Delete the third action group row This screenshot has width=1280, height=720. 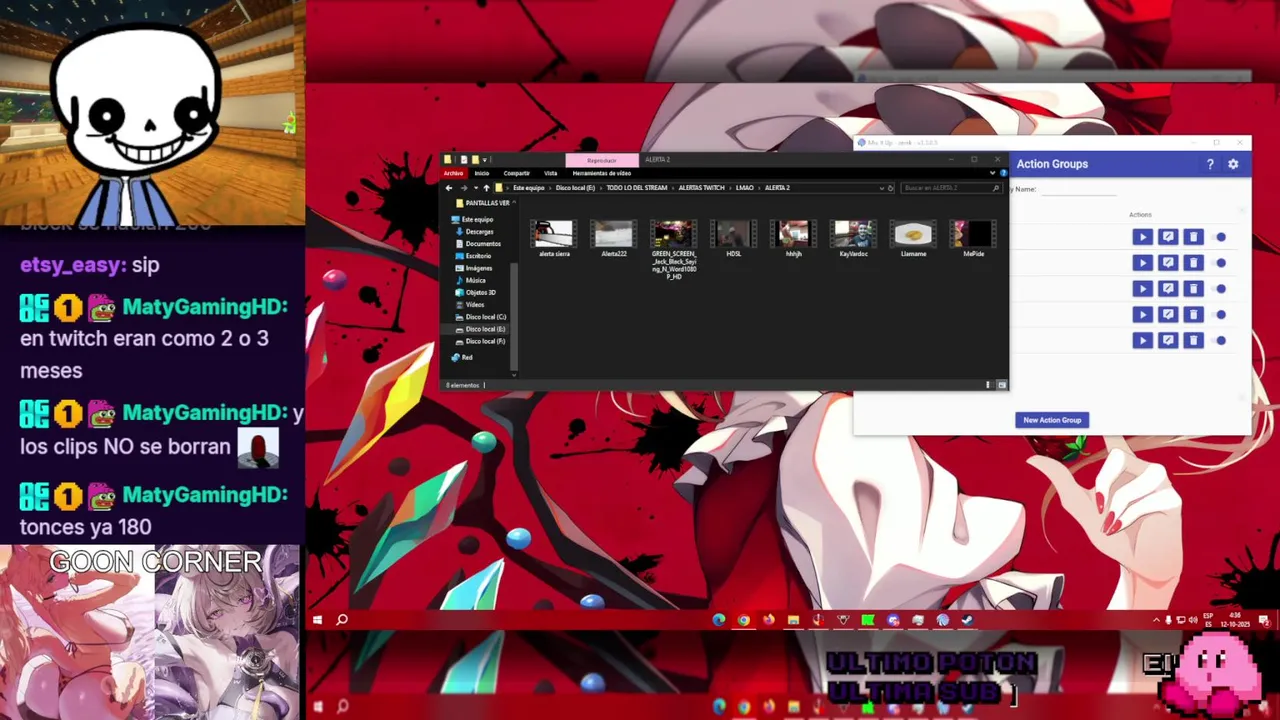point(1193,289)
